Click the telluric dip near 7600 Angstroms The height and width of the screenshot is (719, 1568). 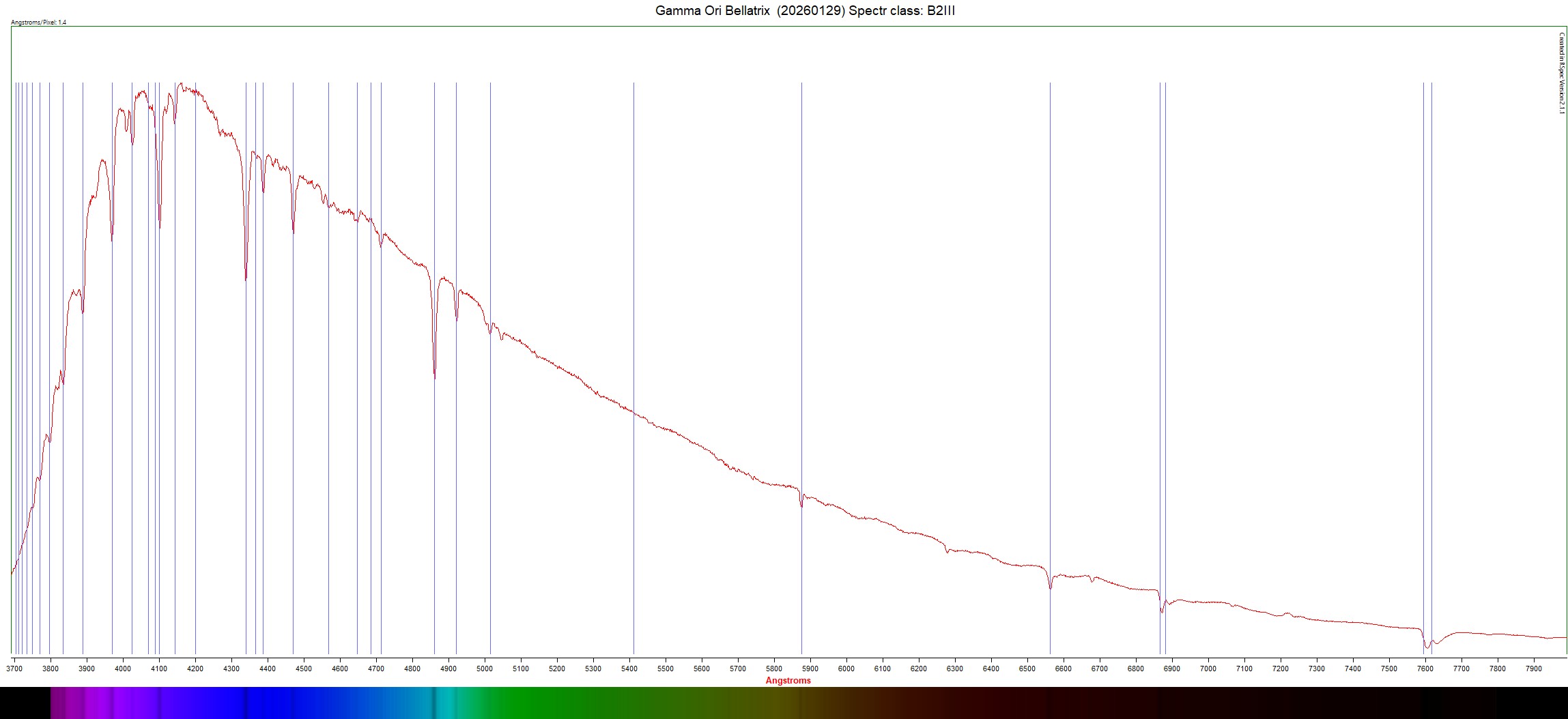click(1426, 646)
